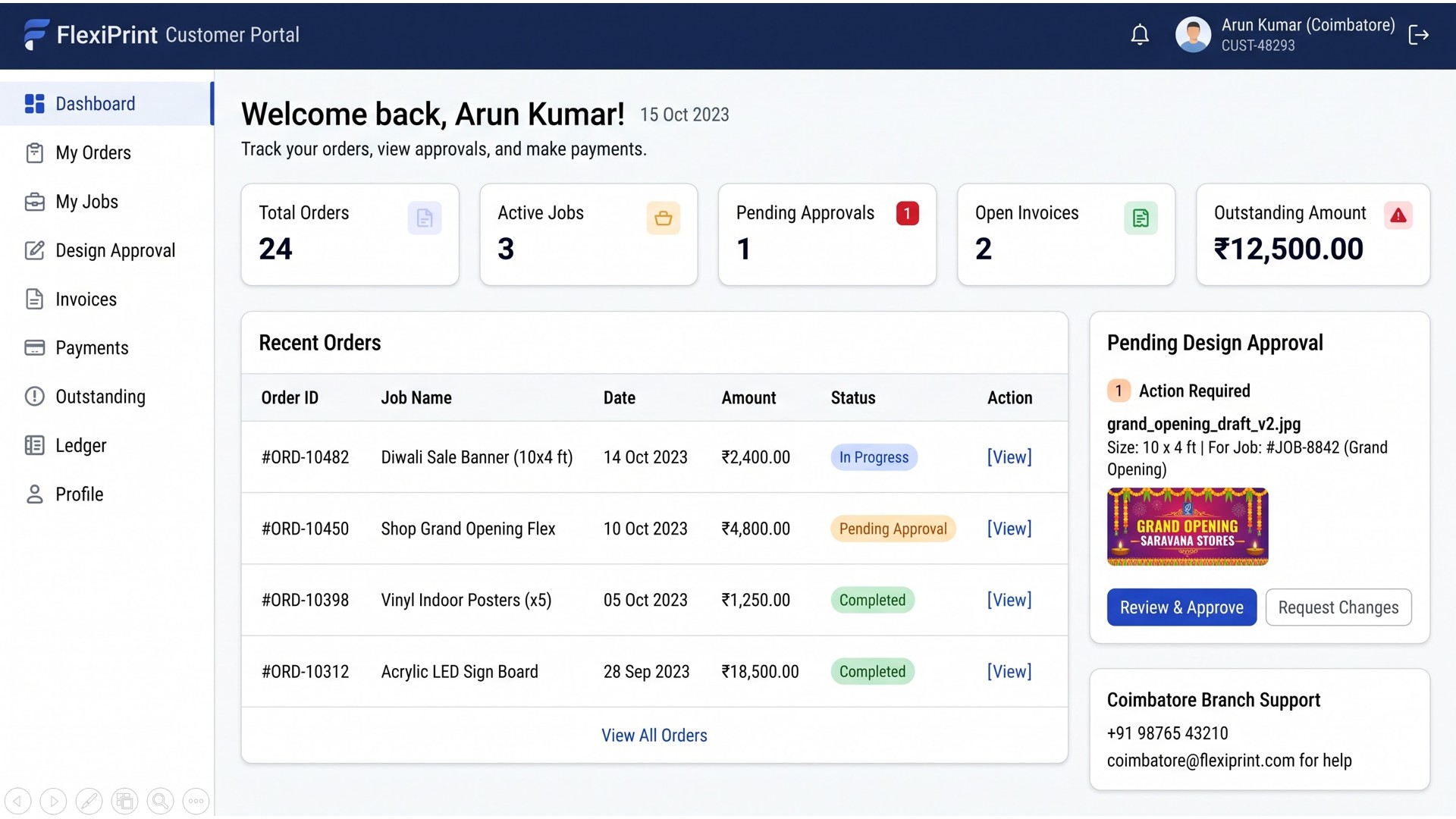Screen dimensions: 1456x819
Task: Click the Dashboard grid icon in sidebar
Action: 35,104
